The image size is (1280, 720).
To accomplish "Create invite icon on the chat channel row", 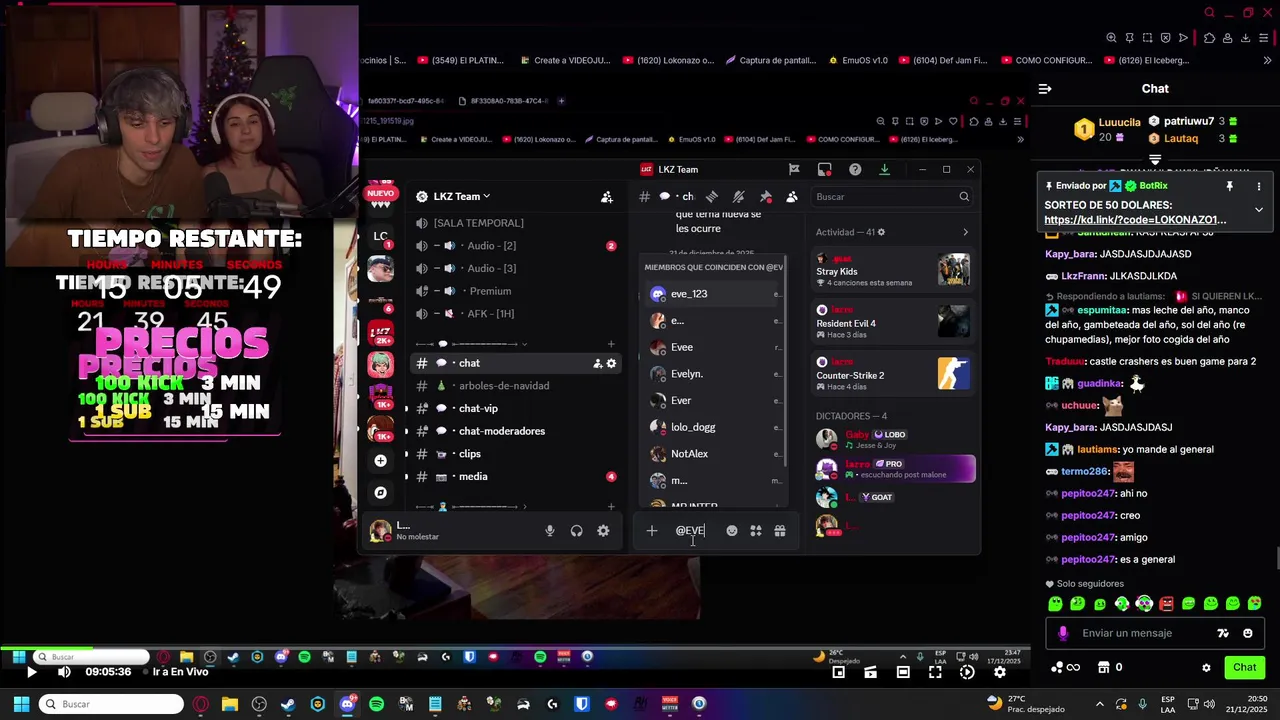I will pos(598,363).
